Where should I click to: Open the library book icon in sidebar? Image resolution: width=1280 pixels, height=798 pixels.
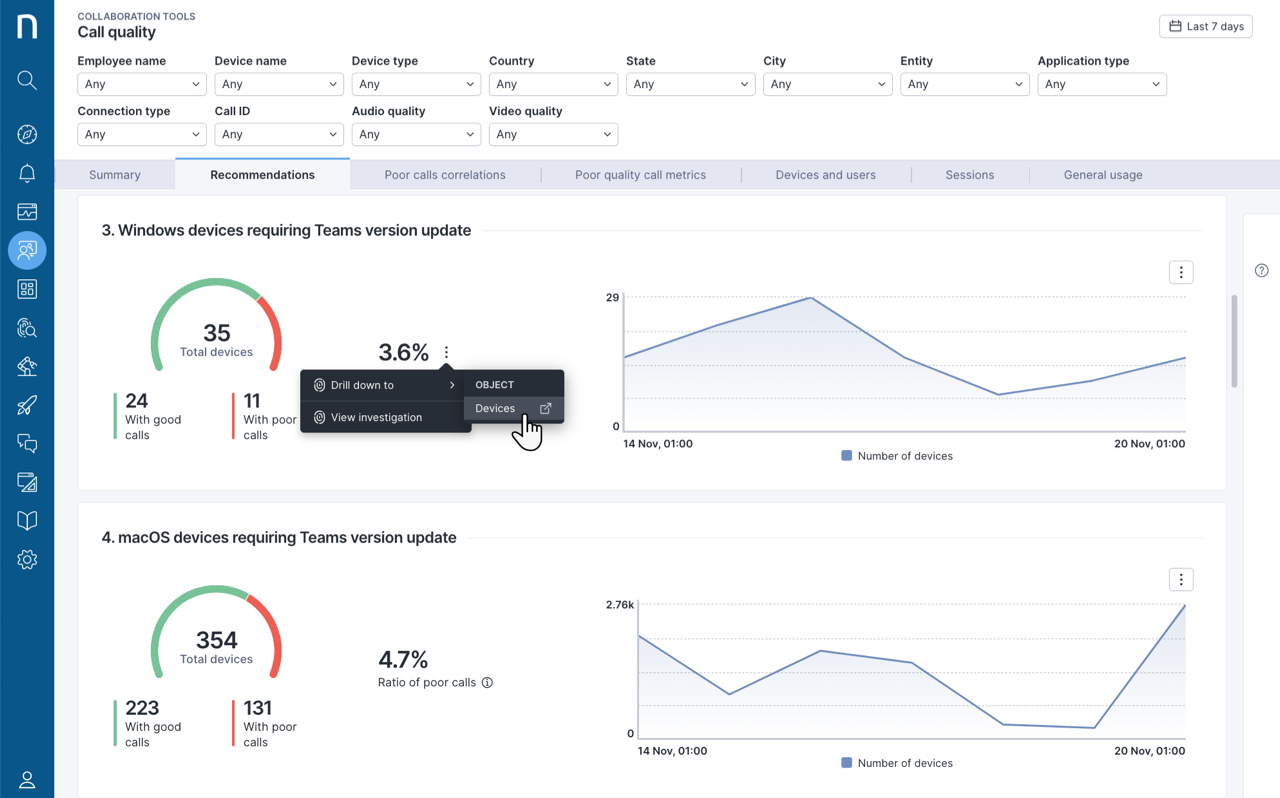coord(27,520)
